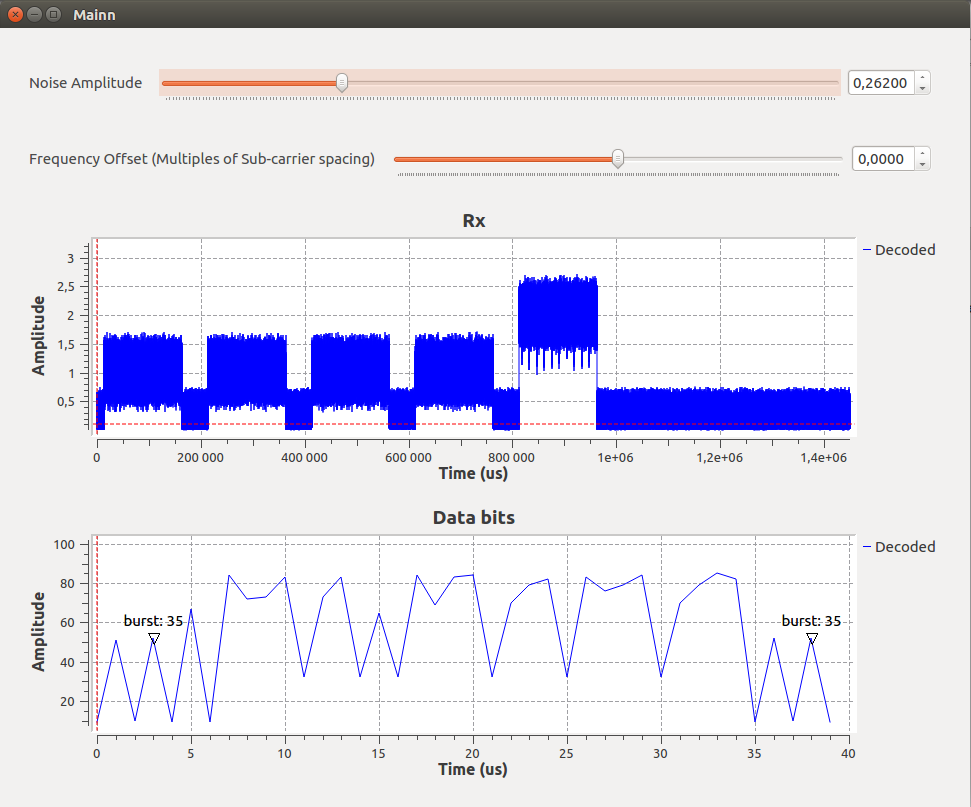Focus the Noise Amplitude value field
Screen dimensions: 971x807
880,83
